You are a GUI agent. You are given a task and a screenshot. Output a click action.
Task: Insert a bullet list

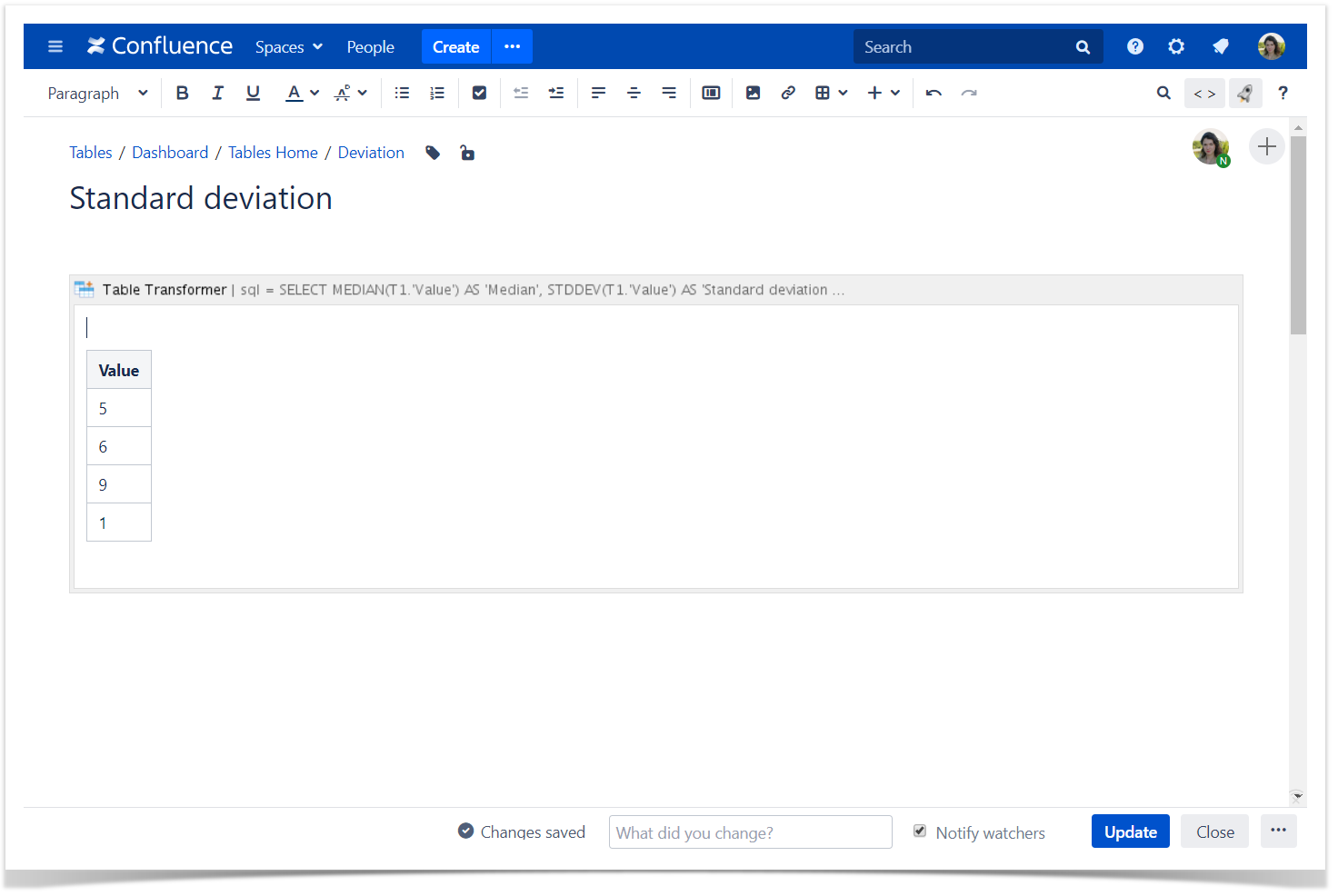402,93
